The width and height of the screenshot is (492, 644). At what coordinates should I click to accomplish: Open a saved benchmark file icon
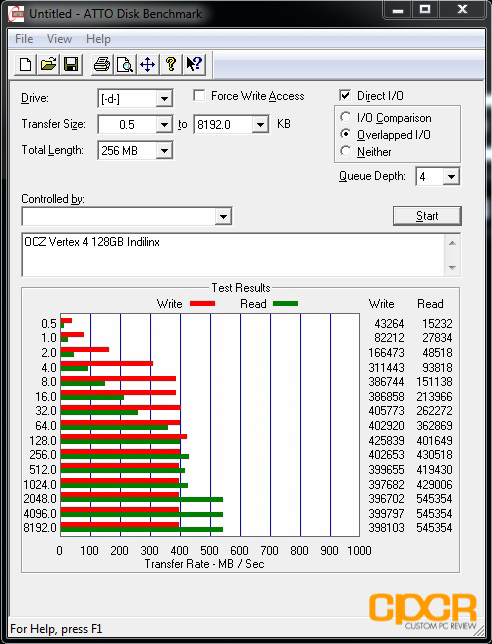click(x=48, y=64)
